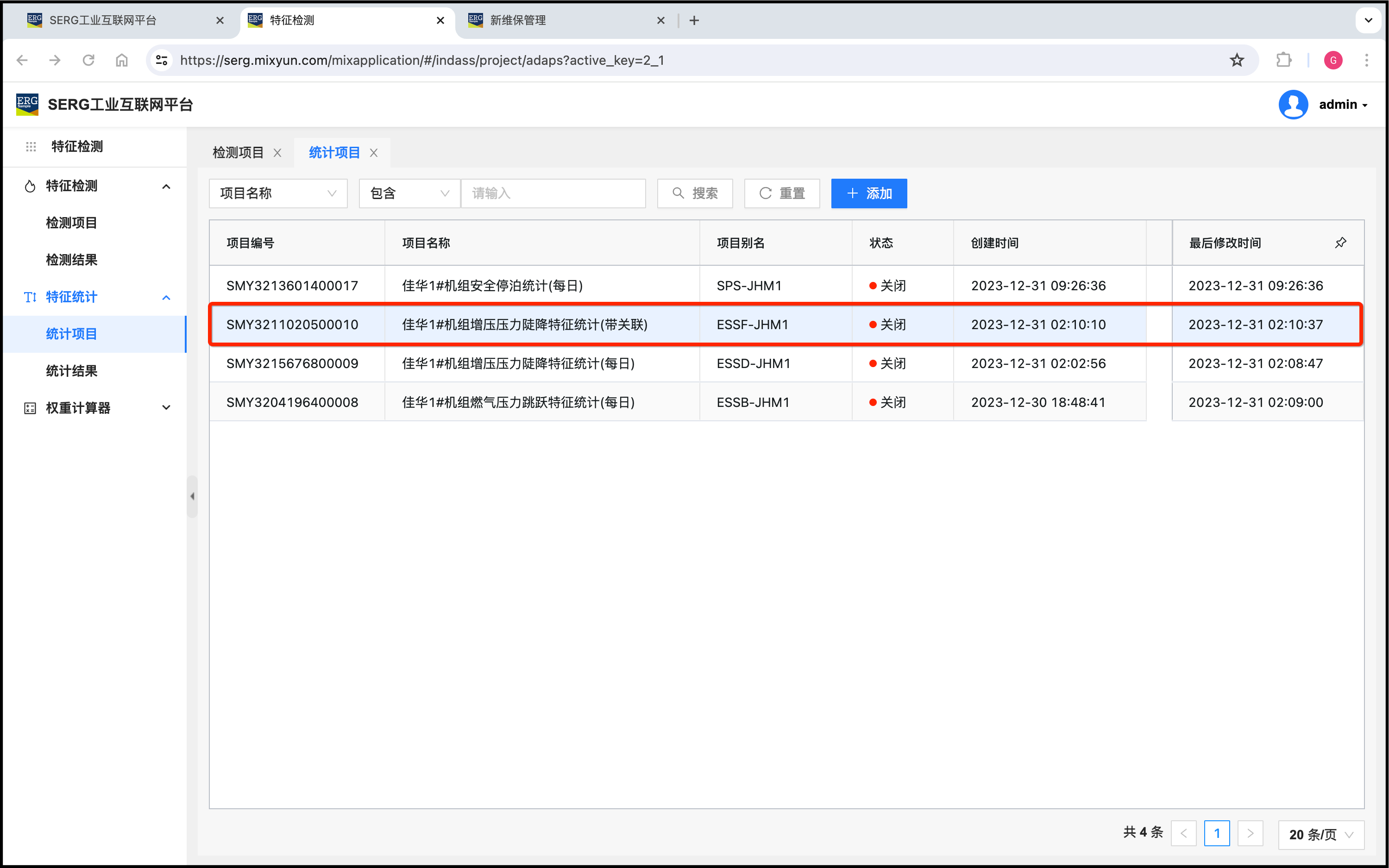Open 统计结果 in the sidebar

[72, 371]
